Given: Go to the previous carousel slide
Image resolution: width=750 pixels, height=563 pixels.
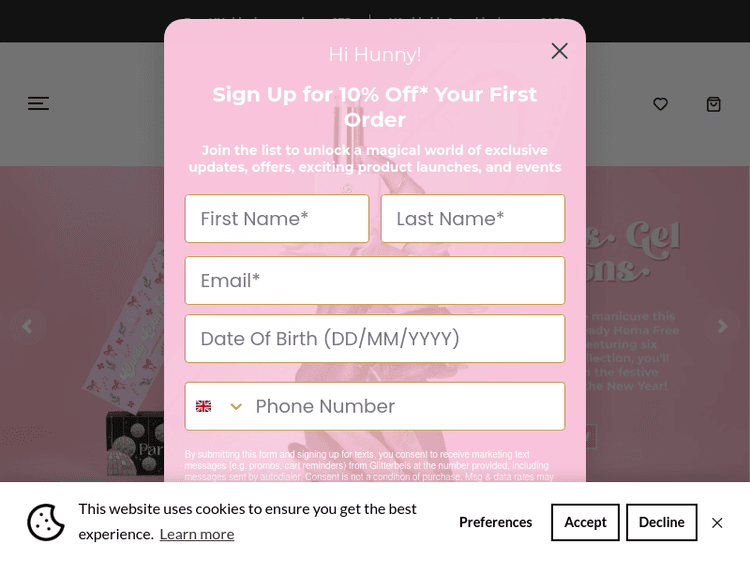Looking at the screenshot, I should (27, 326).
